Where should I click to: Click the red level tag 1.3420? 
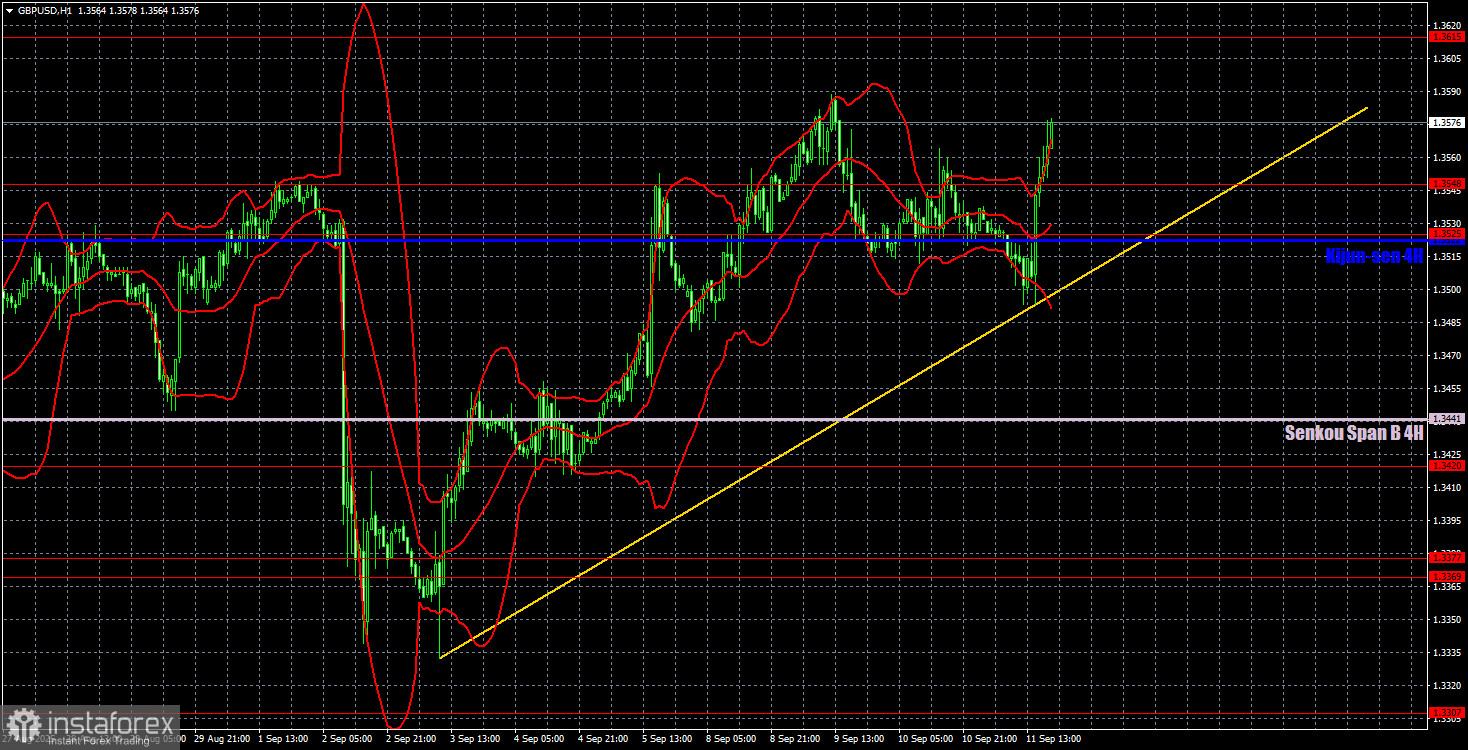[1447, 466]
